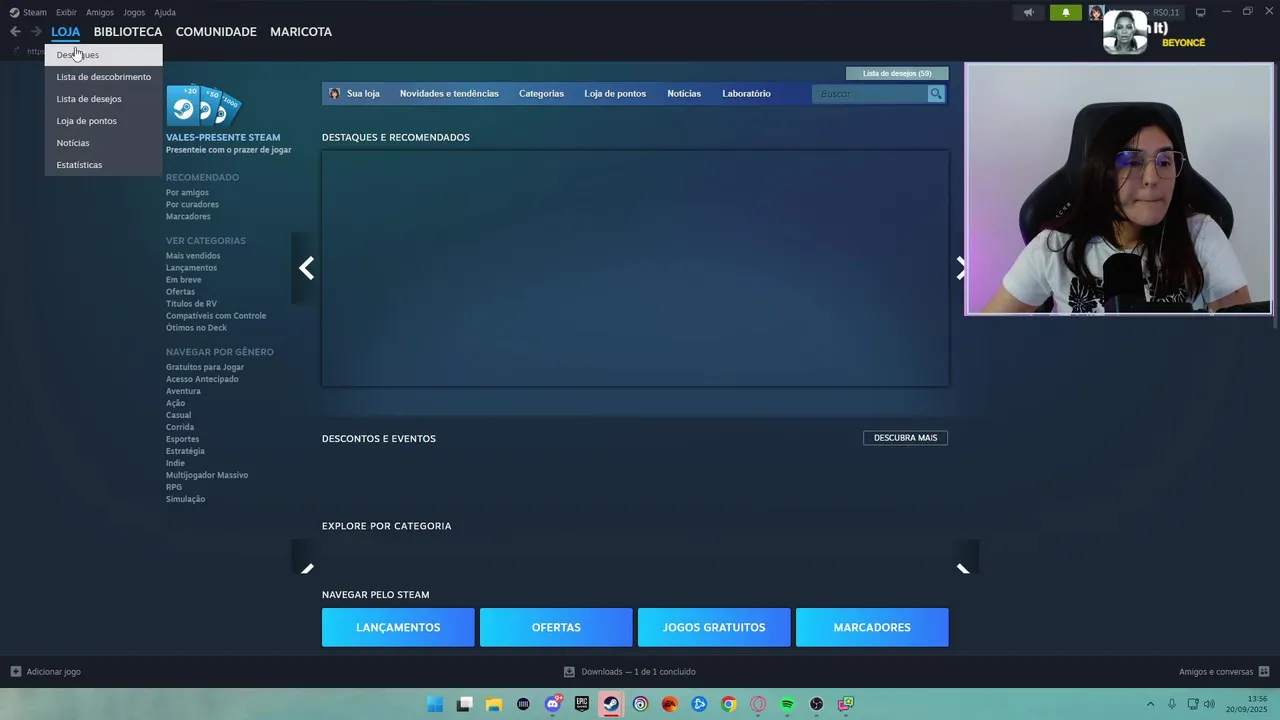1280x720 pixels.
Task: Click the JOGOS GRATUITOS button
Action: click(714, 627)
